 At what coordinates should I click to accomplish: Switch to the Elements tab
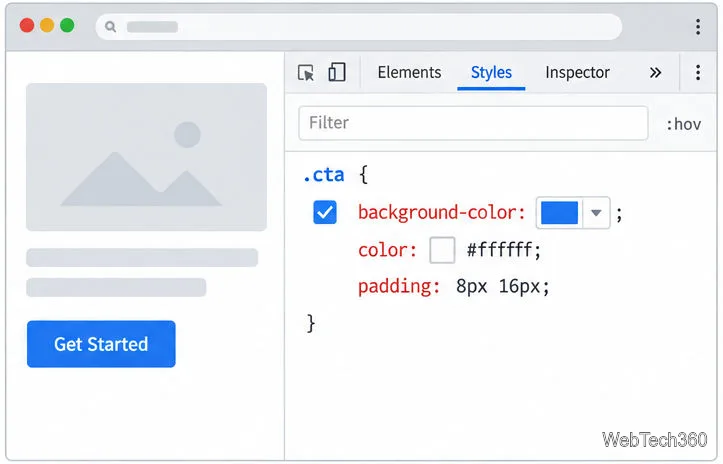coord(409,72)
